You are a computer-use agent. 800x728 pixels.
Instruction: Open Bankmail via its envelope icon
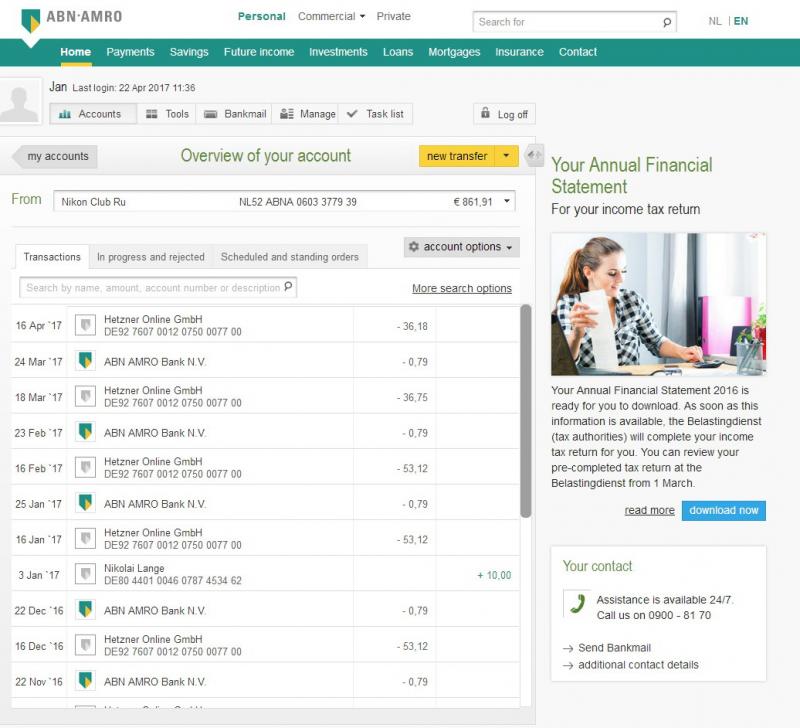[211, 114]
